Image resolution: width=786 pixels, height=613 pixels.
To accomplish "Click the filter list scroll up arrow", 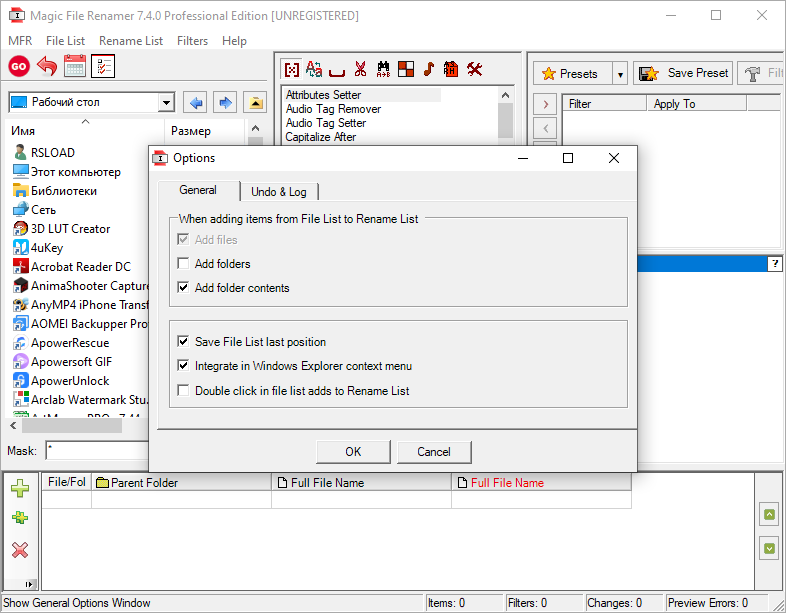I will point(505,95).
